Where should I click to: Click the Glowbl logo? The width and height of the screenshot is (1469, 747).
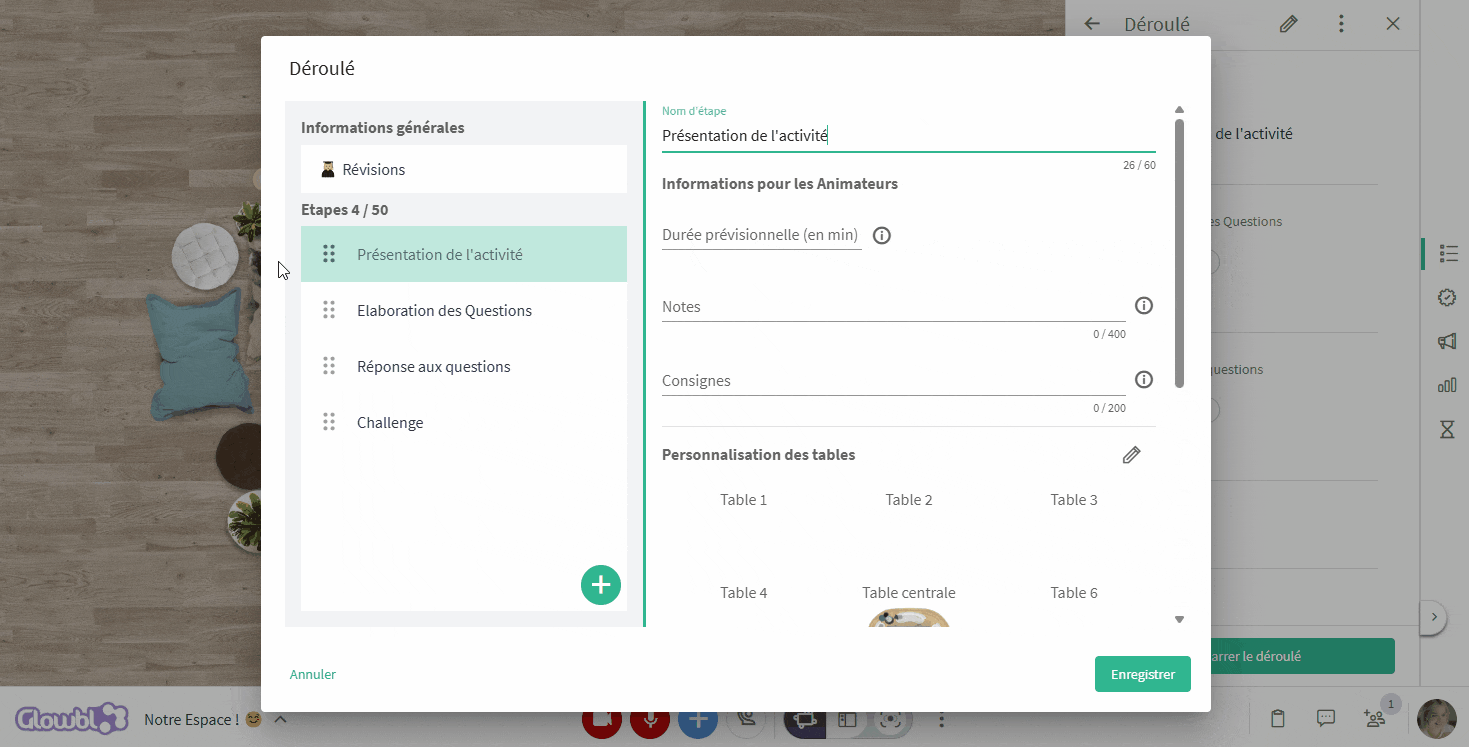click(x=72, y=719)
